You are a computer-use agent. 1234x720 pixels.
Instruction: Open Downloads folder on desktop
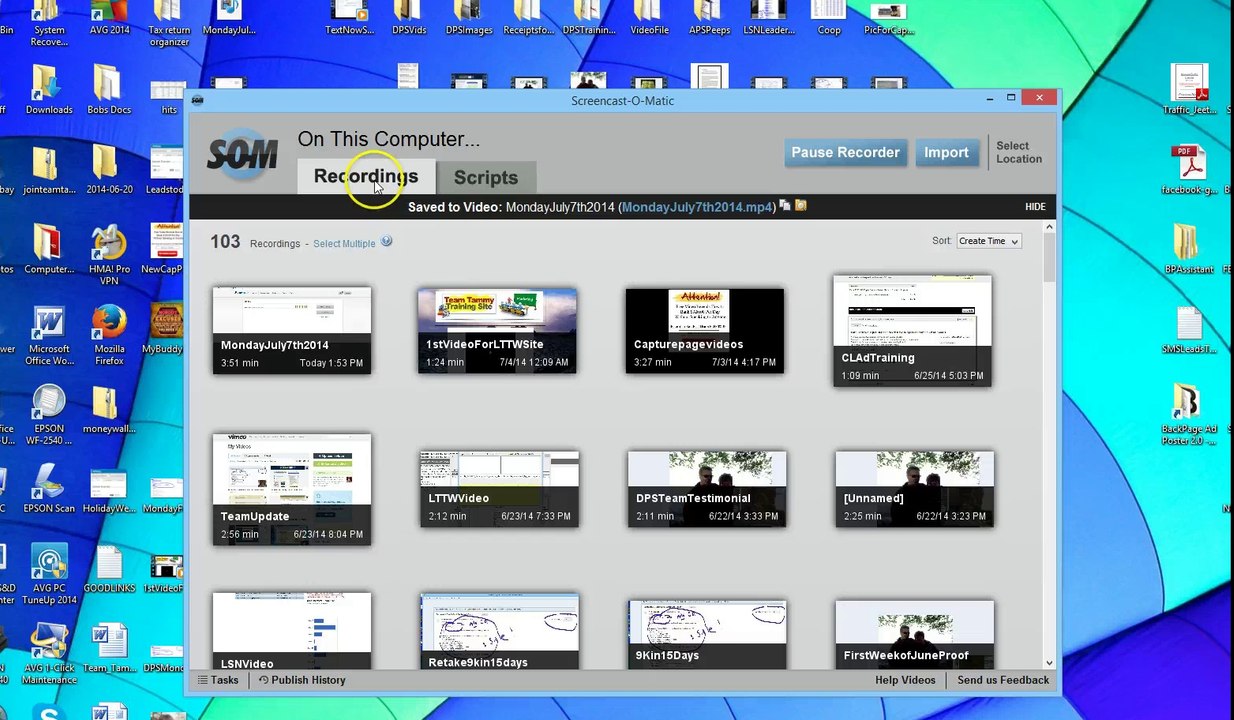(x=49, y=91)
